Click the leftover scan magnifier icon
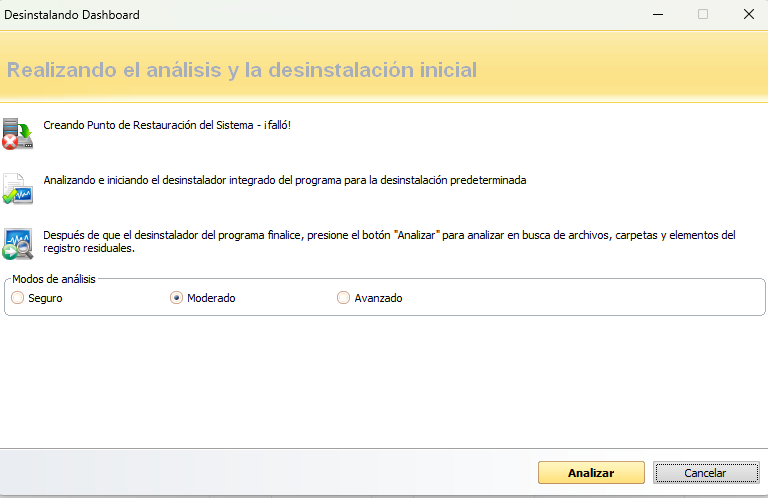The width and height of the screenshot is (768, 498). click(x=18, y=243)
